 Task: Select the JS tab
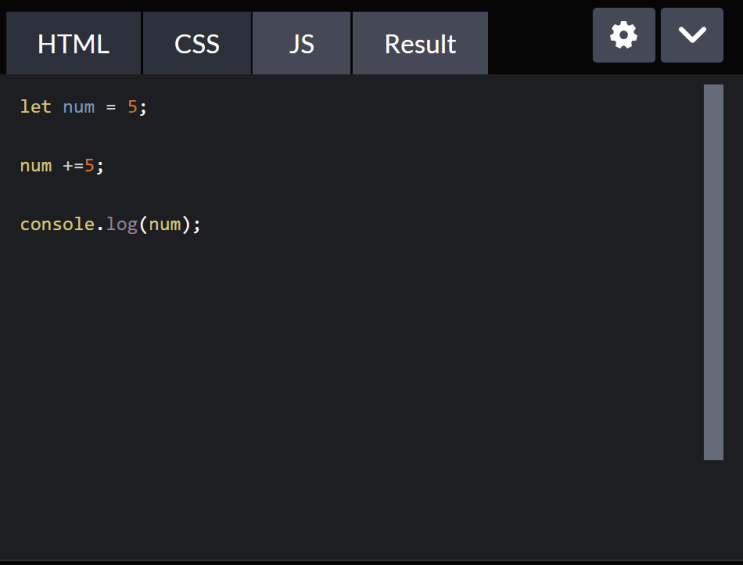pyautogui.click(x=301, y=44)
